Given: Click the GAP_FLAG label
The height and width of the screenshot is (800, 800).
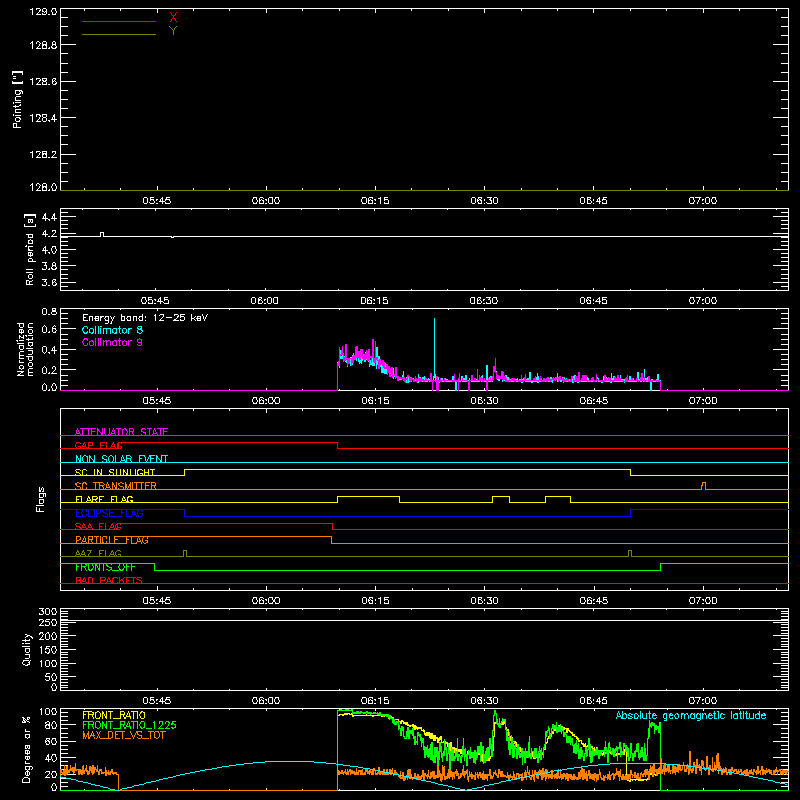Looking at the screenshot, I should pyautogui.click(x=98, y=445).
